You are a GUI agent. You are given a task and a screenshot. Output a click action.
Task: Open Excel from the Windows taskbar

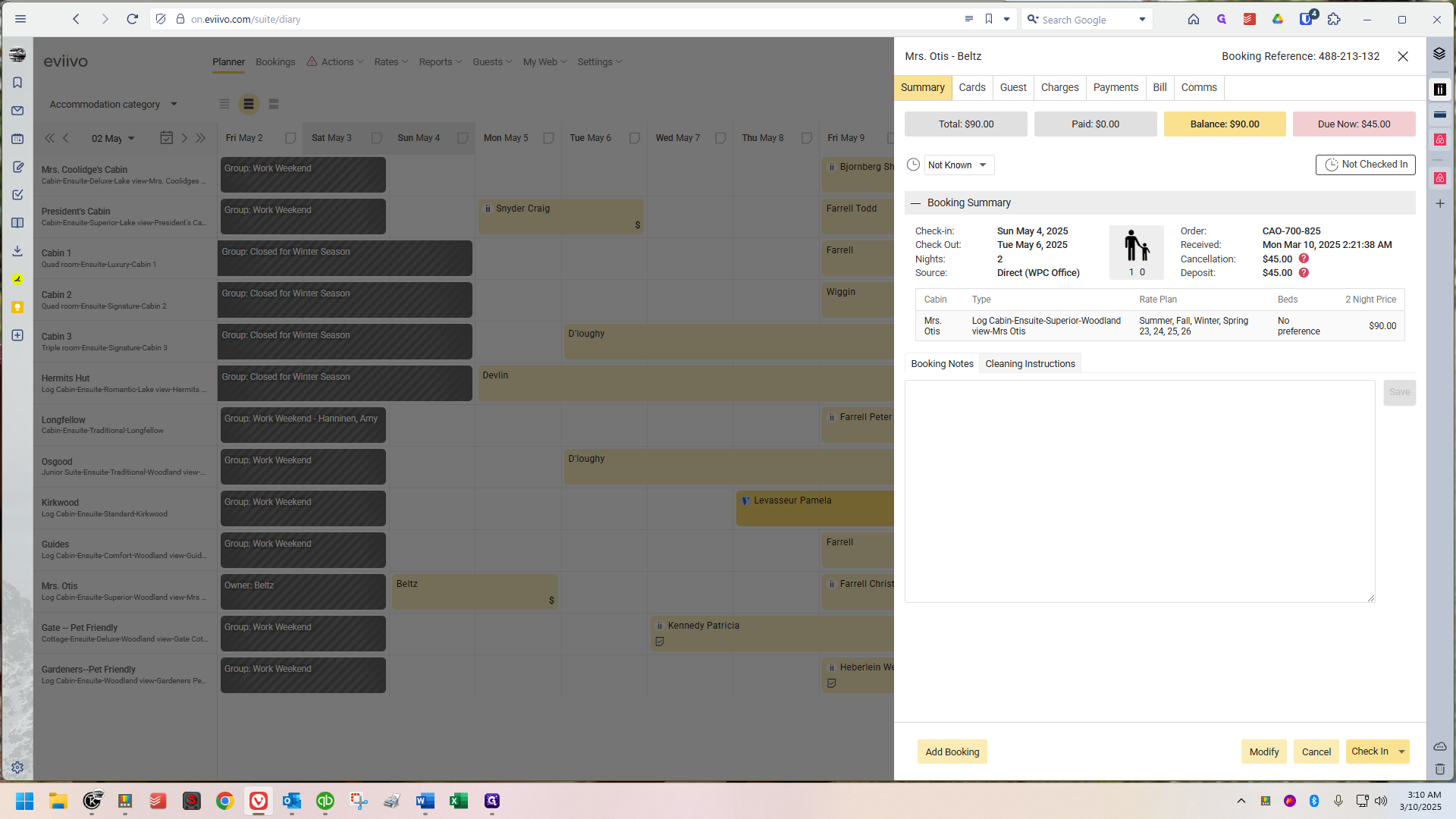pos(458,801)
